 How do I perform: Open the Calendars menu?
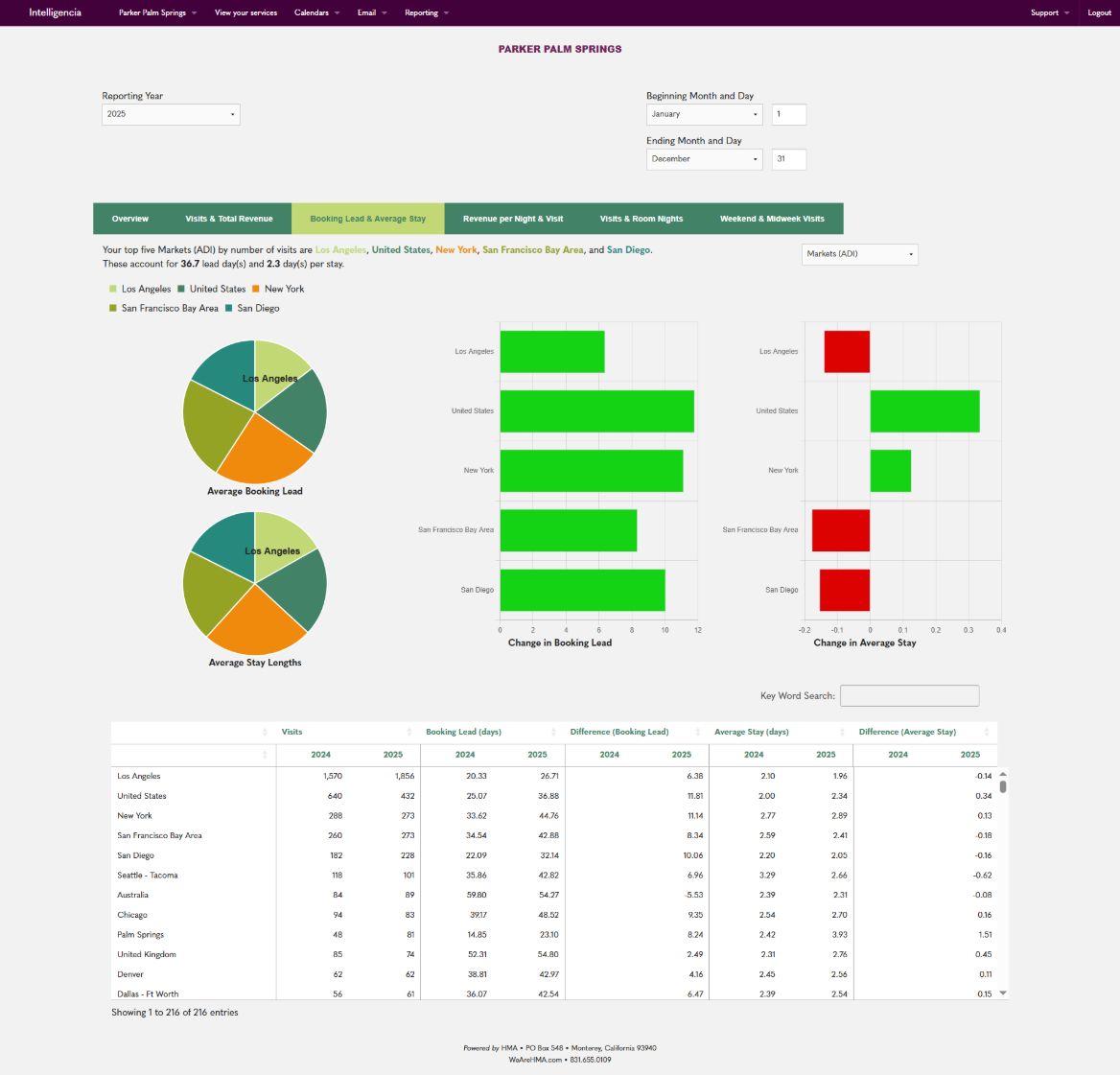[316, 12]
